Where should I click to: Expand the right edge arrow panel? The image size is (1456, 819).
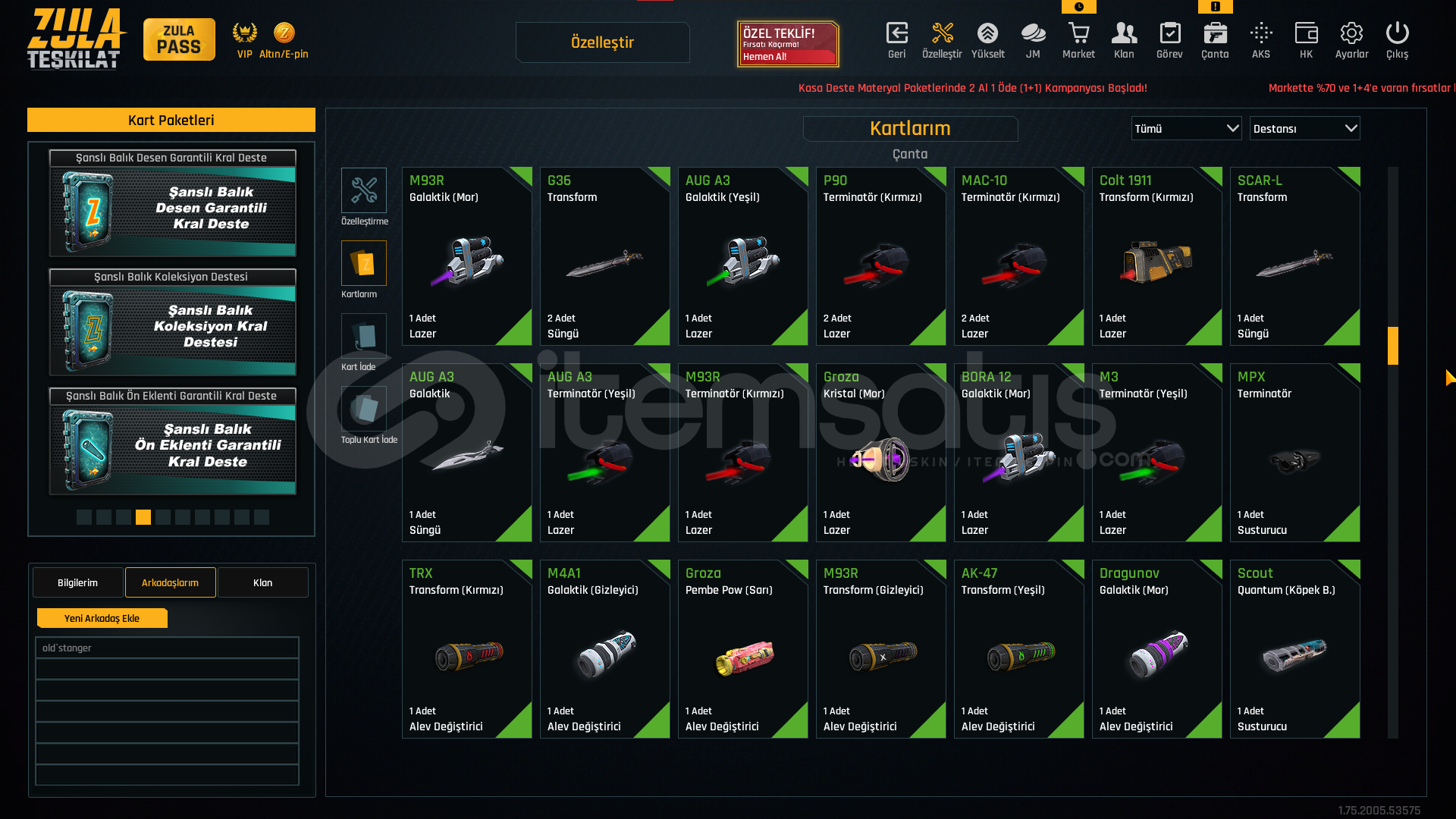1450,378
